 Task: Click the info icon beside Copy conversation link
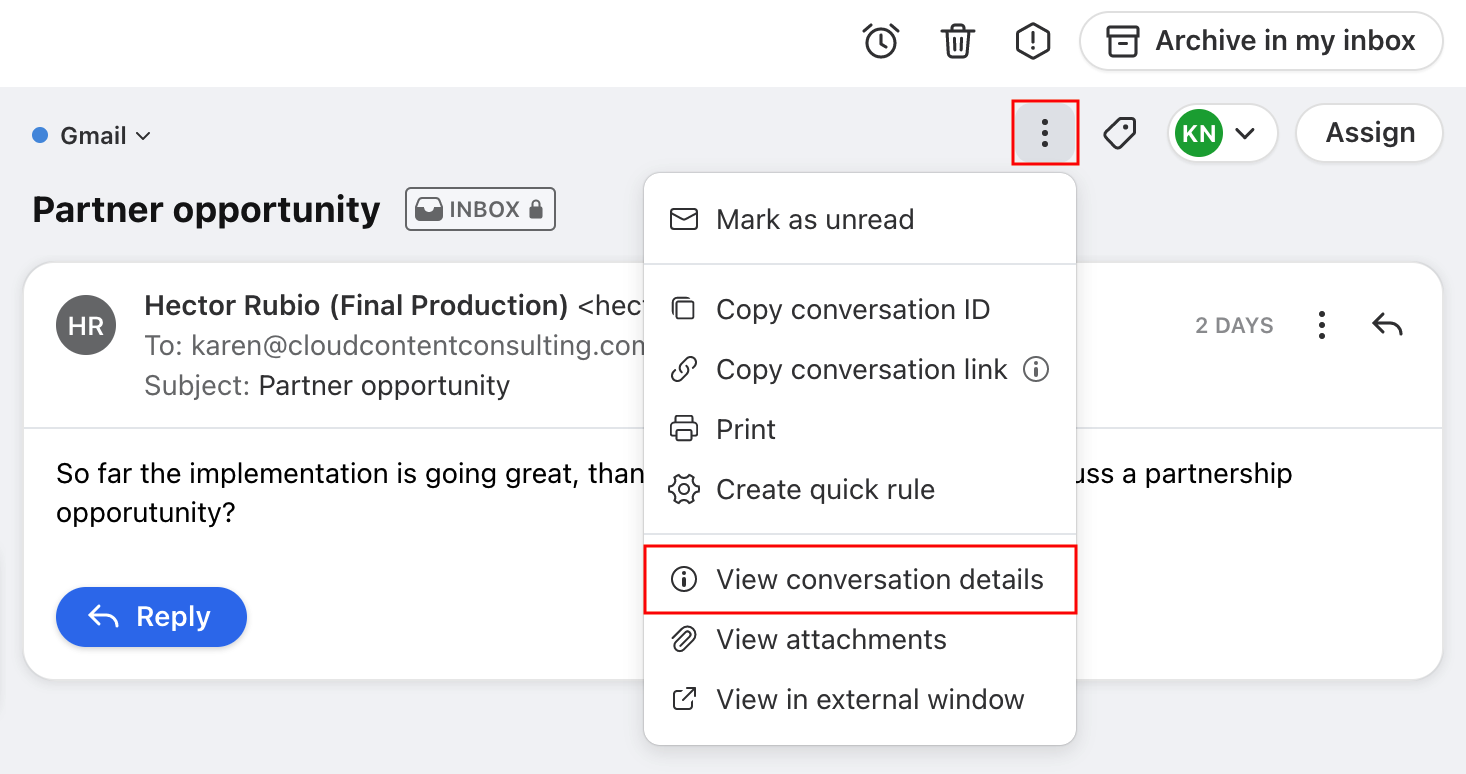(x=1036, y=370)
